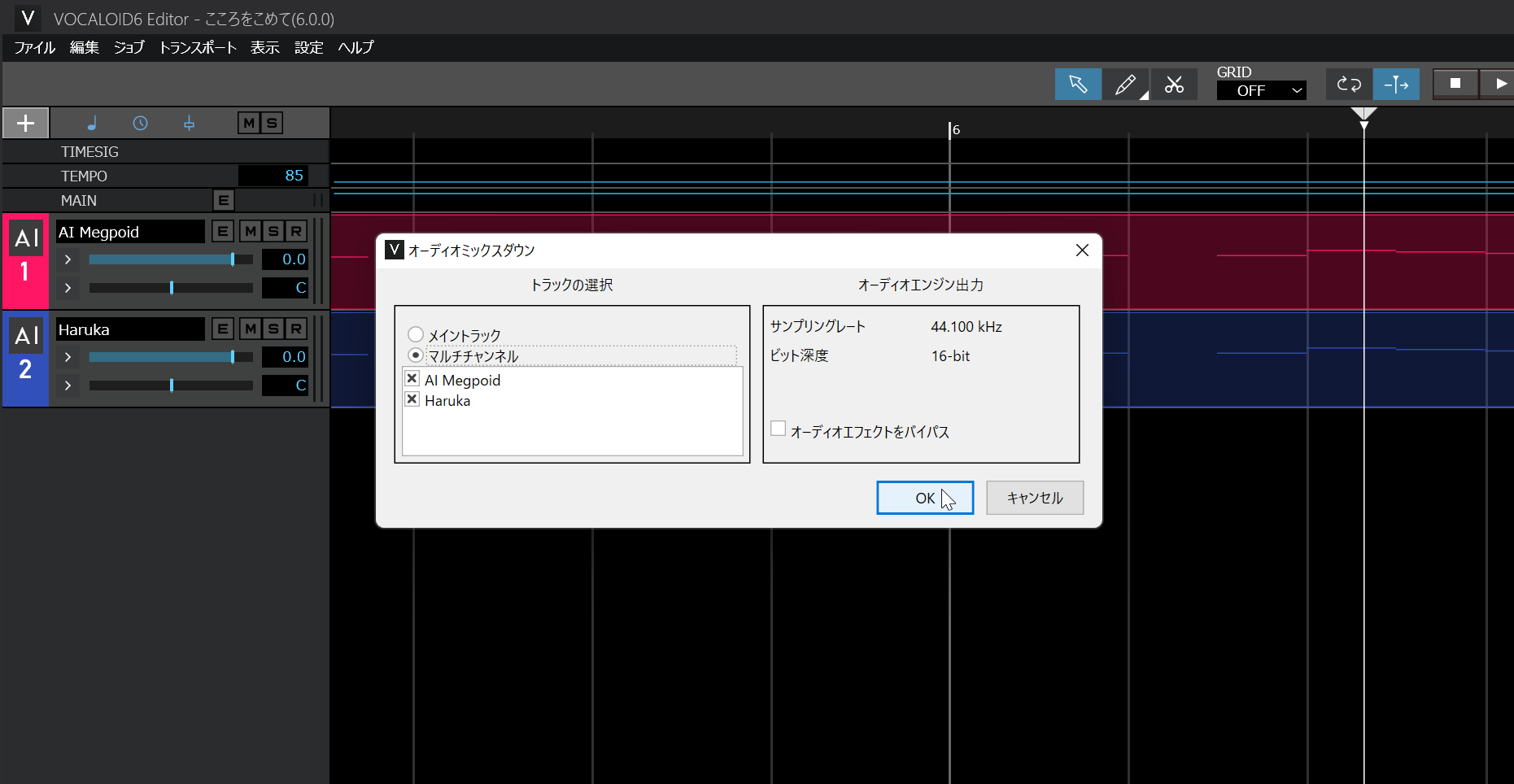Viewport: 1514px width, 784px height.
Task: Click AI voice icon of track 1
Action: pyautogui.click(x=27, y=238)
